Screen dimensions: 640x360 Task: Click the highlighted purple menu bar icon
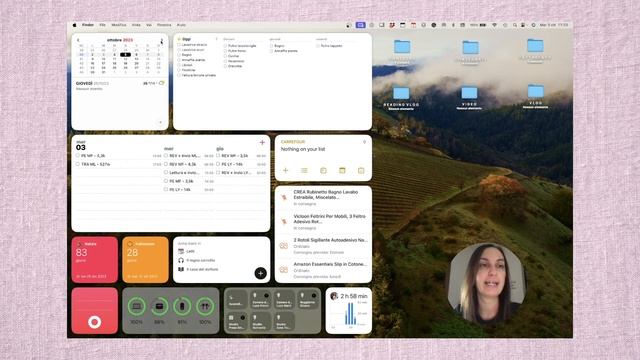coord(360,25)
